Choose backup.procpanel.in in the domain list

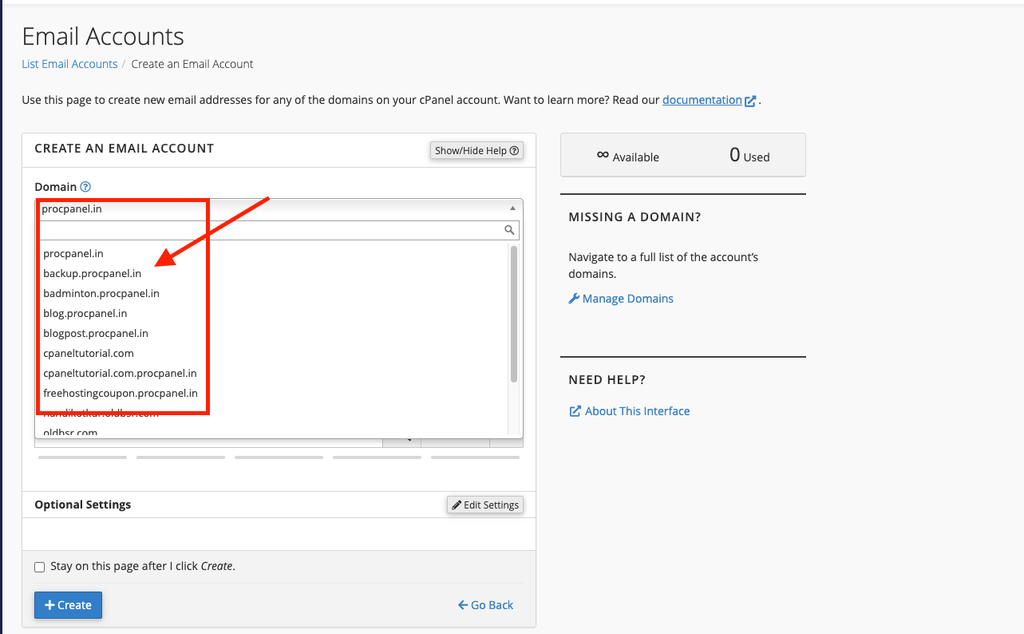[92, 274]
